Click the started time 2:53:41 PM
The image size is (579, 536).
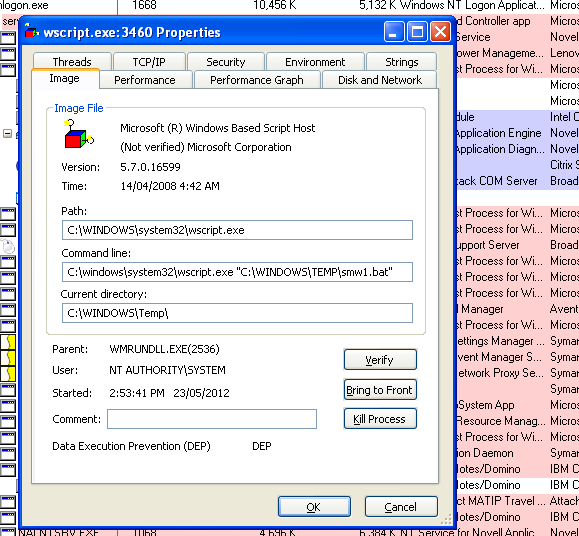pyautogui.click(x=137, y=393)
